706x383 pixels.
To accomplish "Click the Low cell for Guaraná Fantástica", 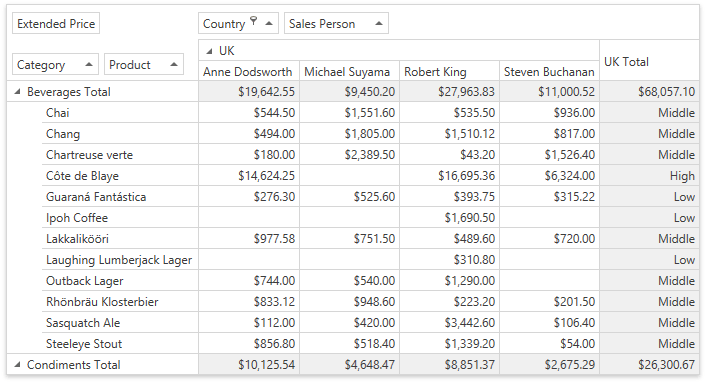I will click(x=649, y=197).
